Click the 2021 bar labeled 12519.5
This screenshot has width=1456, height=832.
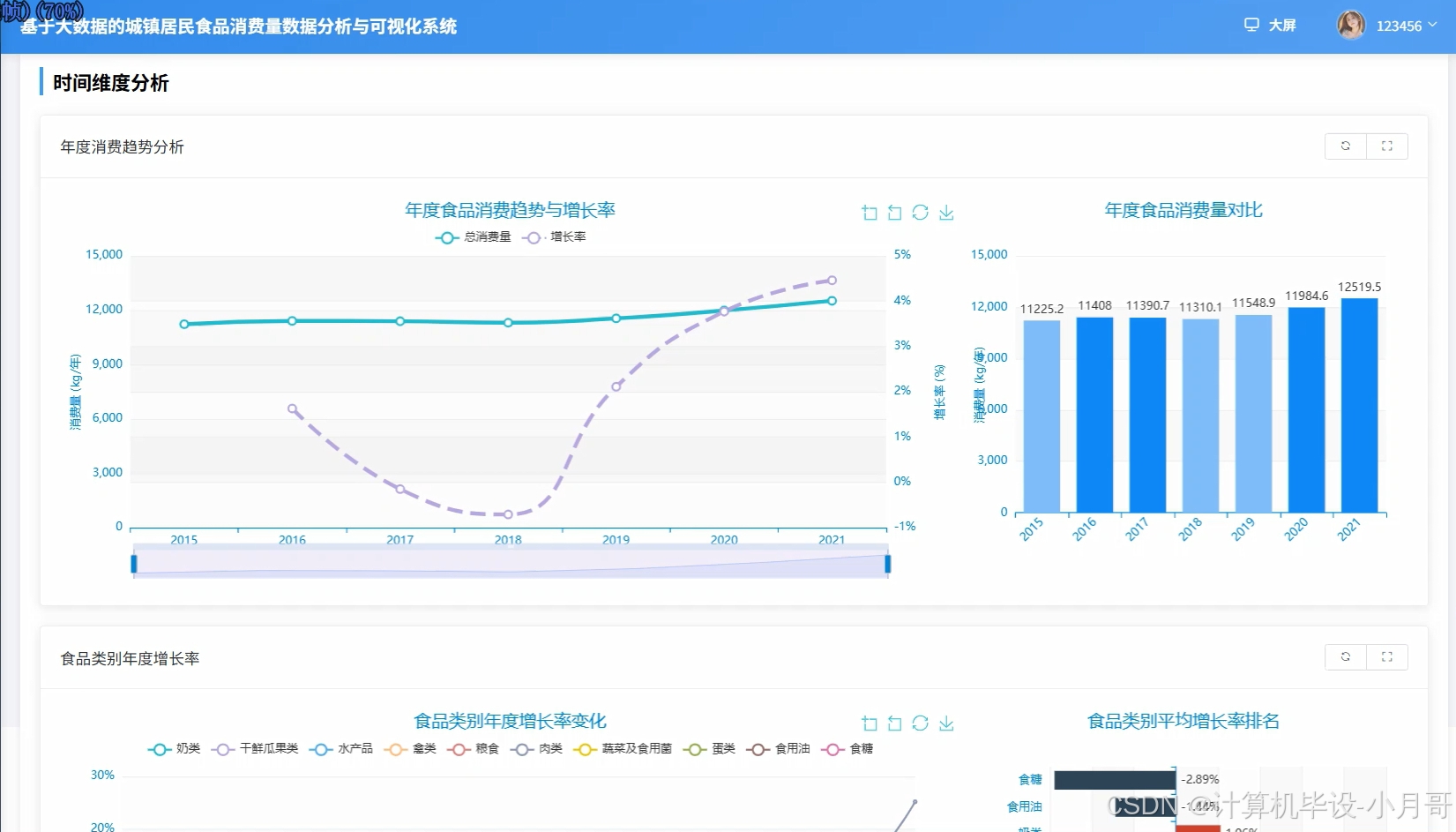tap(1359, 406)
